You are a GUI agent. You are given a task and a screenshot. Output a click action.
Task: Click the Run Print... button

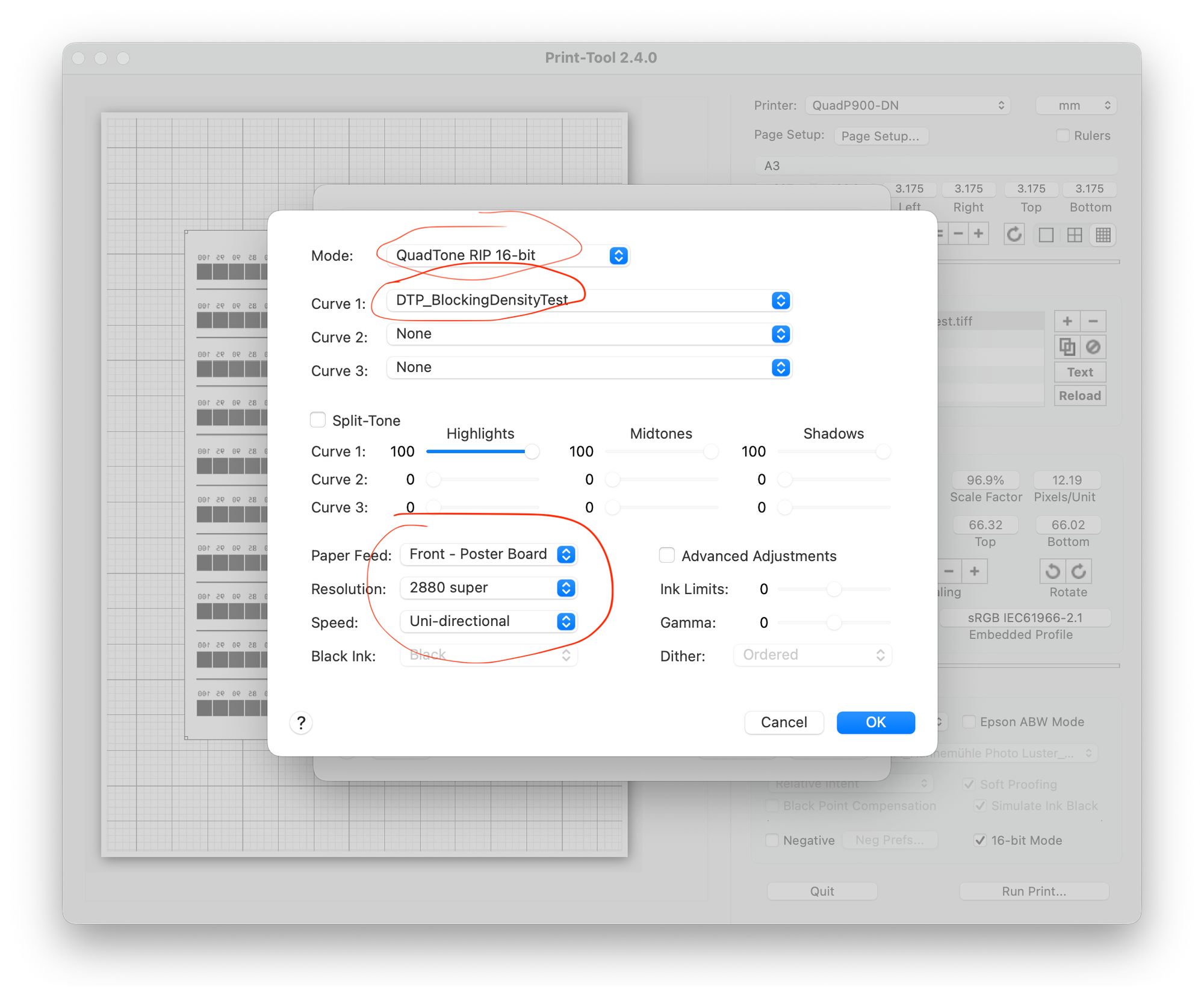tap(1034, 891)
